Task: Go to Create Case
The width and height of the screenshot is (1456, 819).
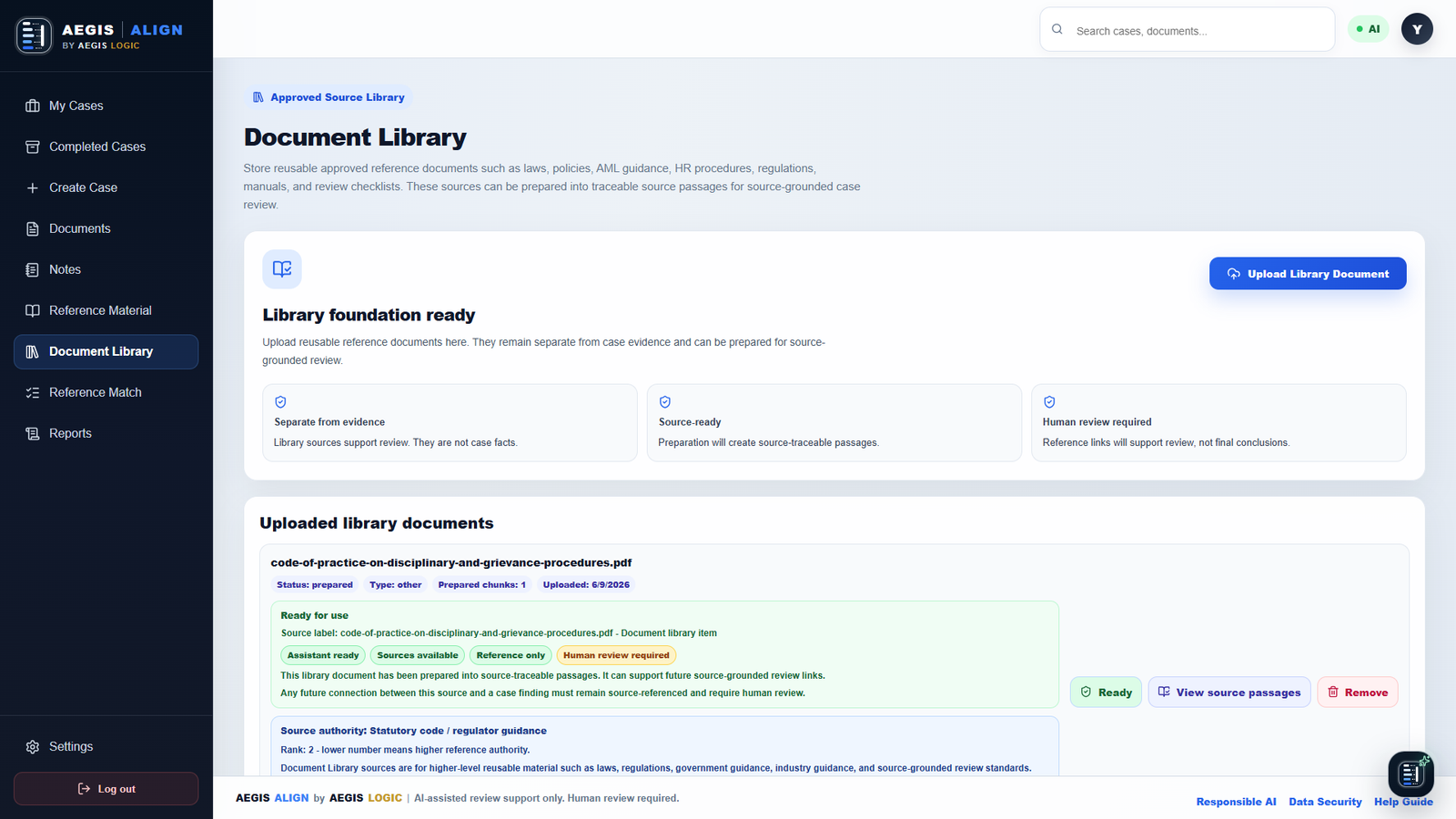Action: (x=106, y=187)
